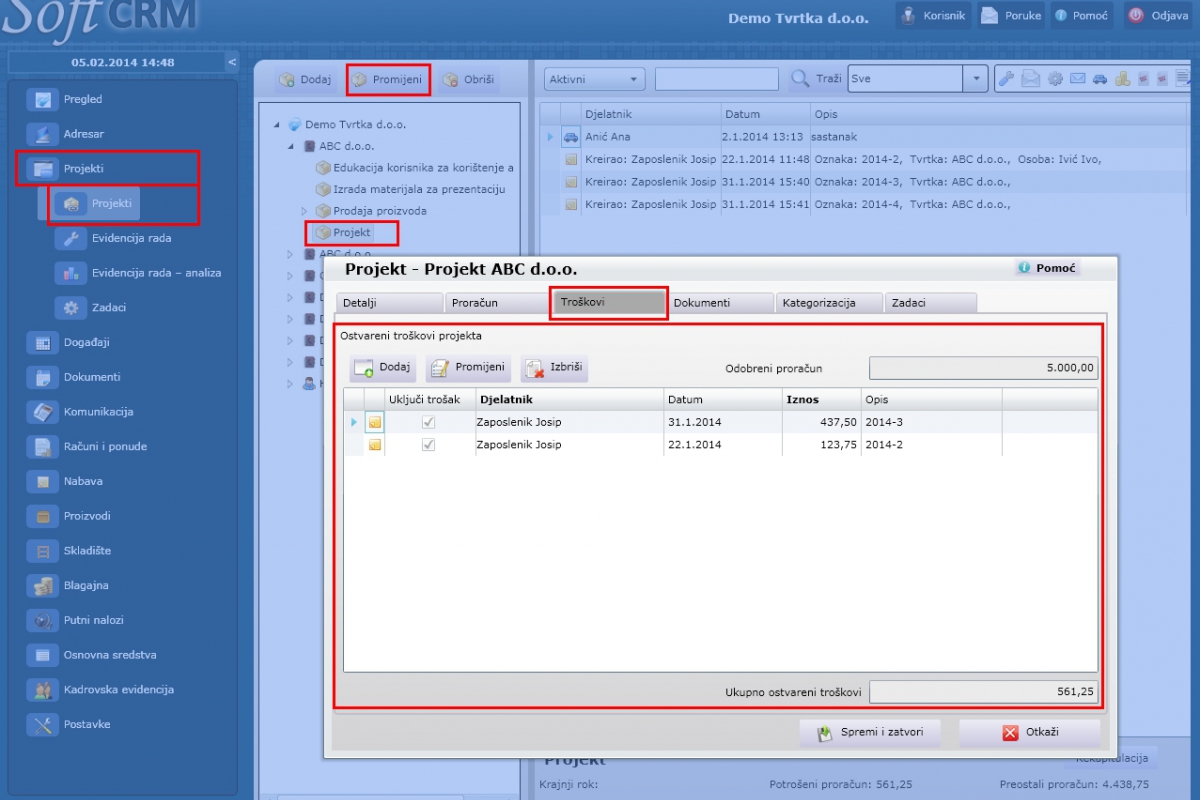Click Spremi i zatvori button
1200x800 pixels.
click(x=870, y=733)
